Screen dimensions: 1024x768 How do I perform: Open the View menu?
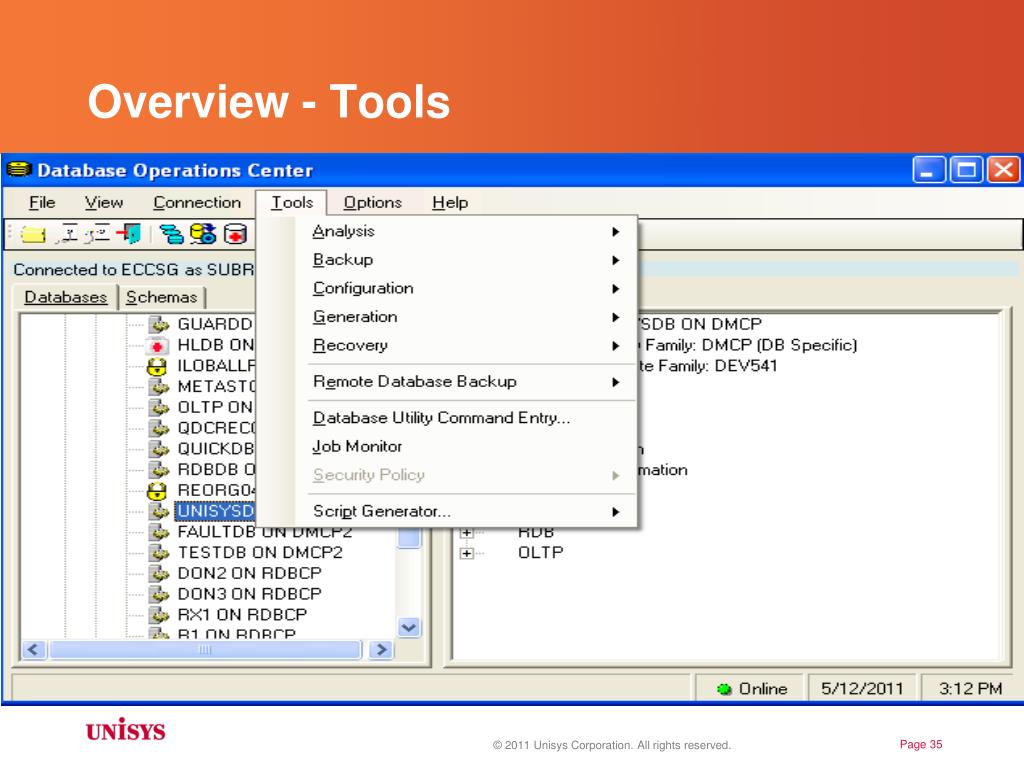pyautogui.click(x=104, y=202)
